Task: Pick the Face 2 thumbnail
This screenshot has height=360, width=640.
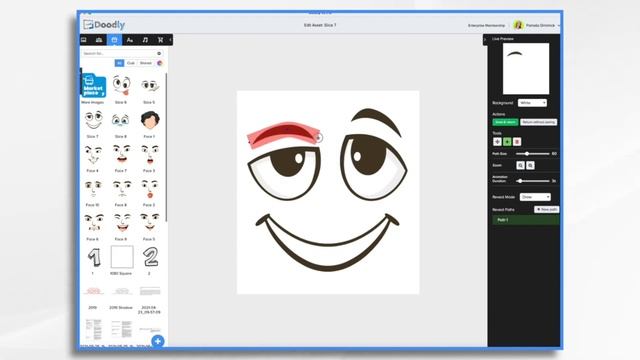Action: [x=149, y=189]
